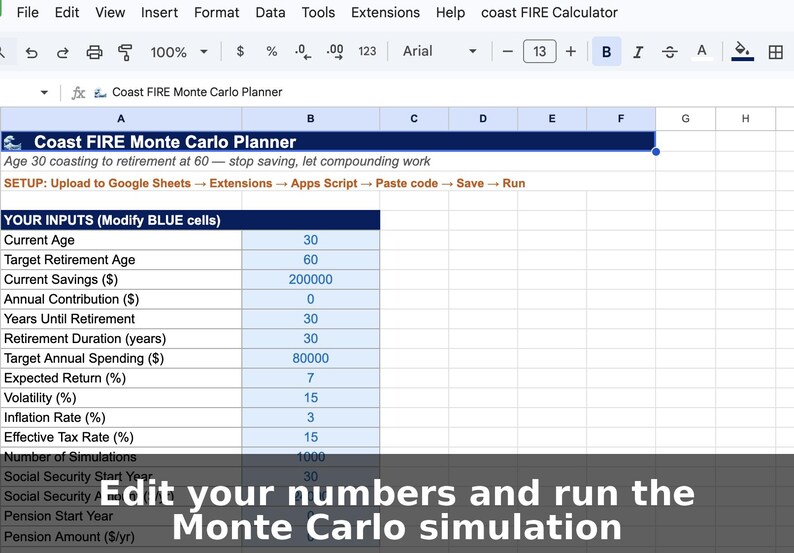
Task: Open the 100% zoom dropdown
Action: pyautogui.click(x=179, y=52)
